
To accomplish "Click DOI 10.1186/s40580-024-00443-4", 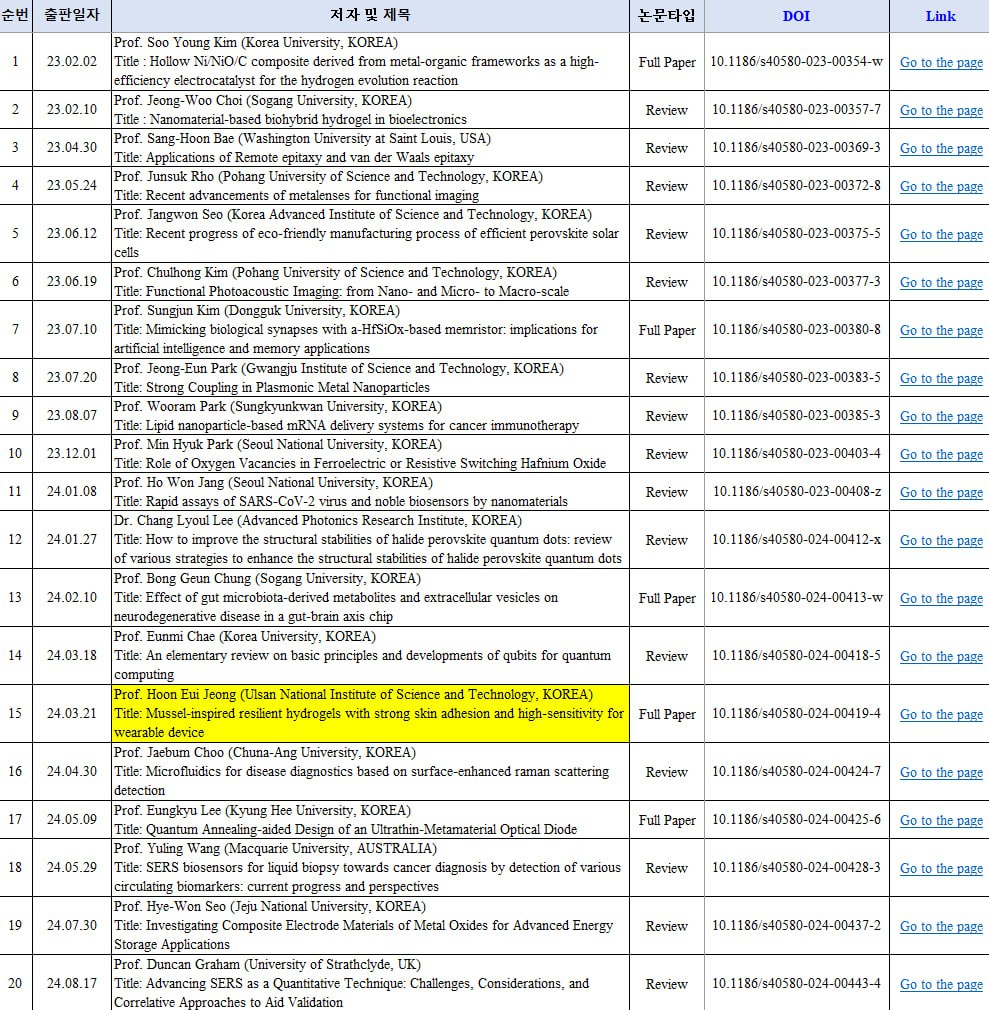I will click(796, 984).
